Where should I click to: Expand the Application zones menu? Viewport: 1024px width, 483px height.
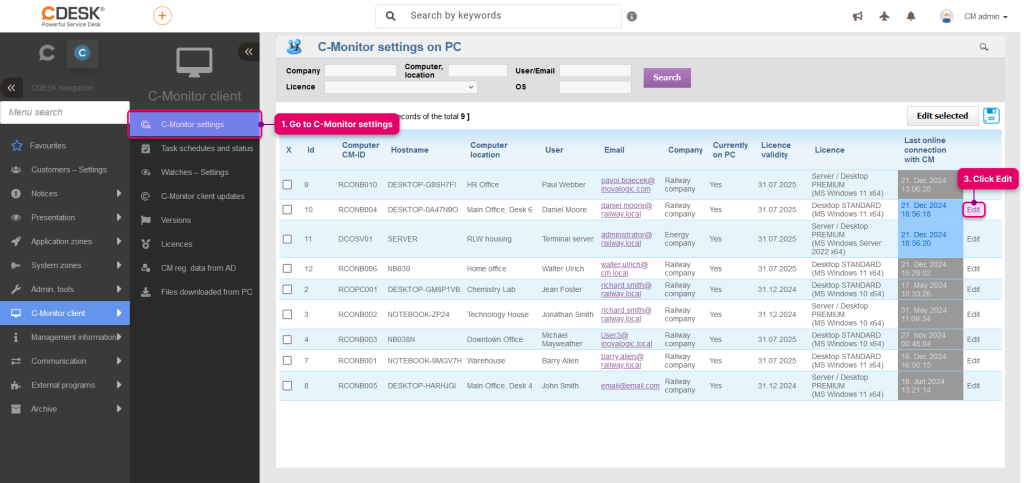(x=65, y=242)
